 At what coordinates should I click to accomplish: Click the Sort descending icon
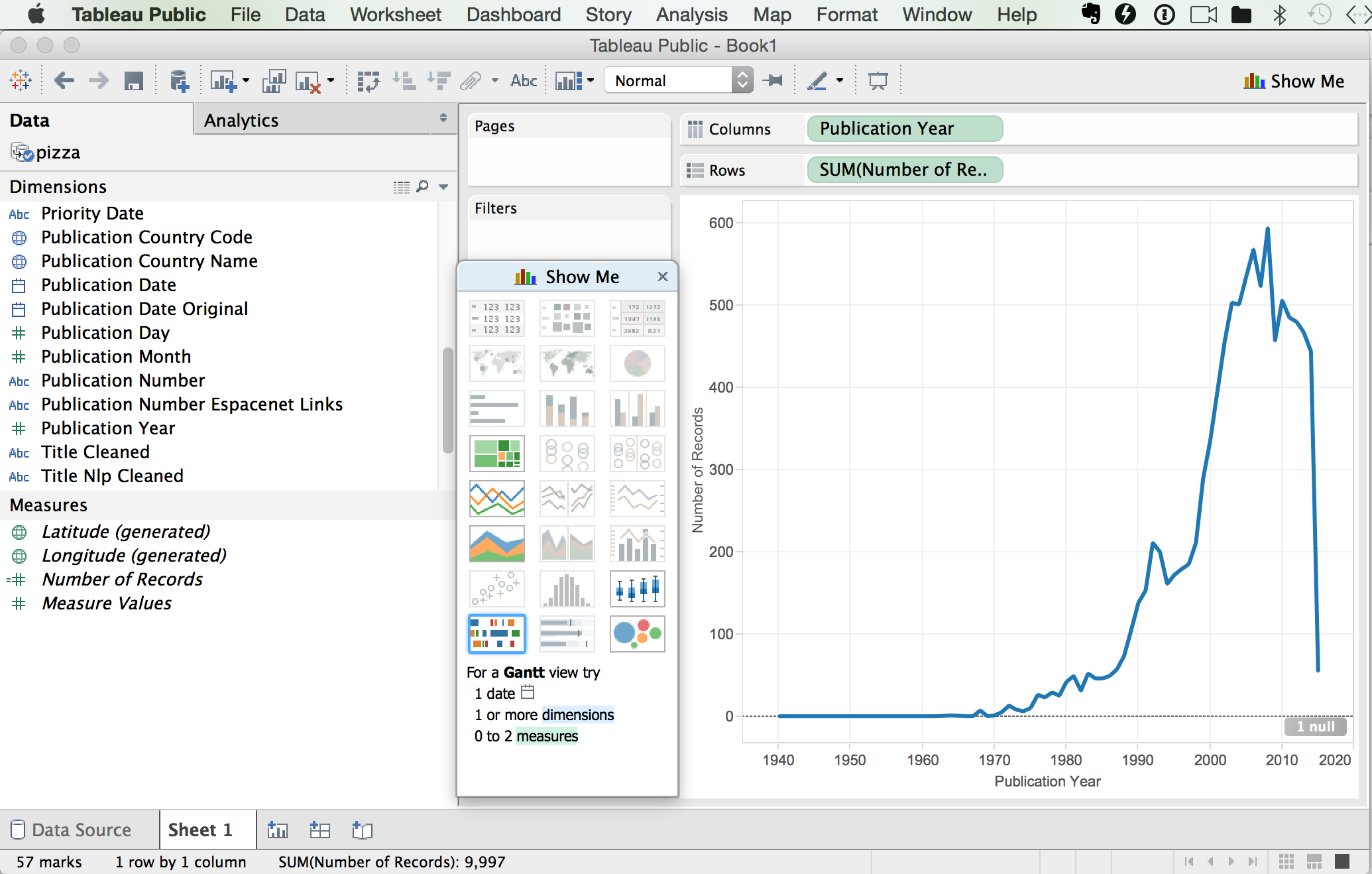click(x=439, y=81)
